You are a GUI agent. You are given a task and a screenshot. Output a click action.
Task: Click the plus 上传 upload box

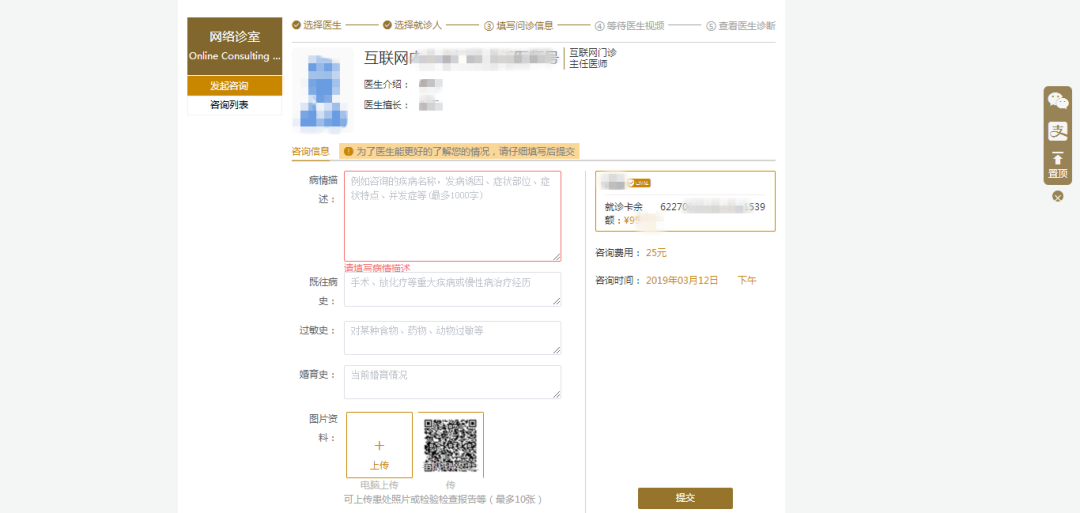click(379, 445)
